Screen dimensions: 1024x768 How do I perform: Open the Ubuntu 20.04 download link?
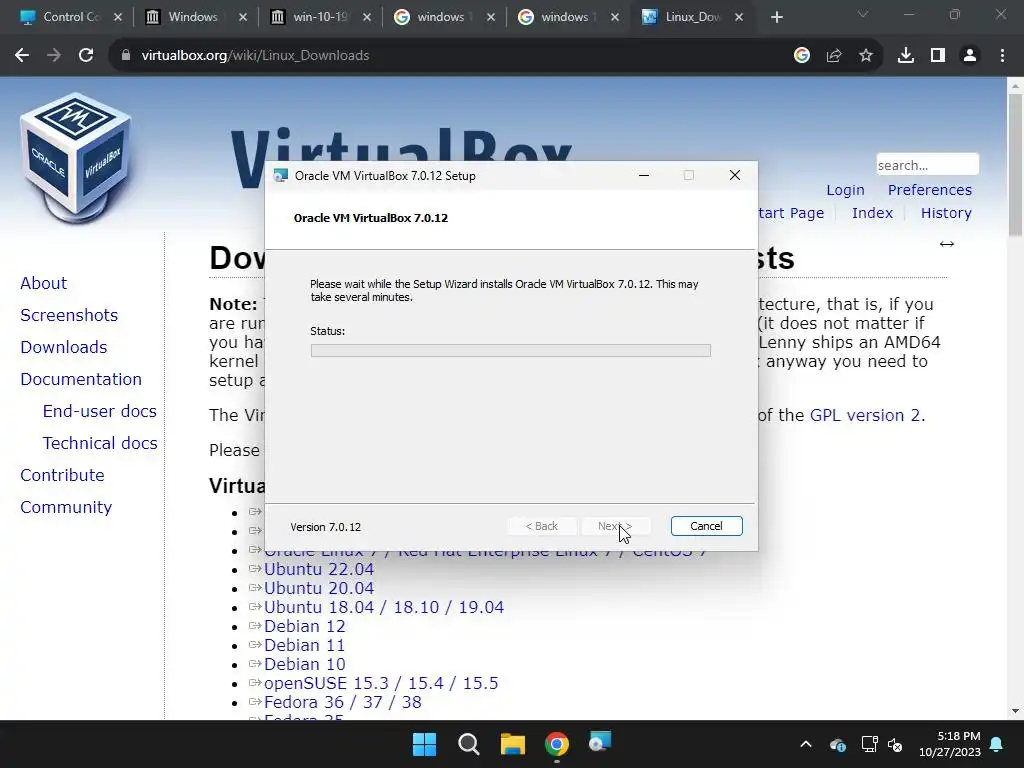point(319,588)
